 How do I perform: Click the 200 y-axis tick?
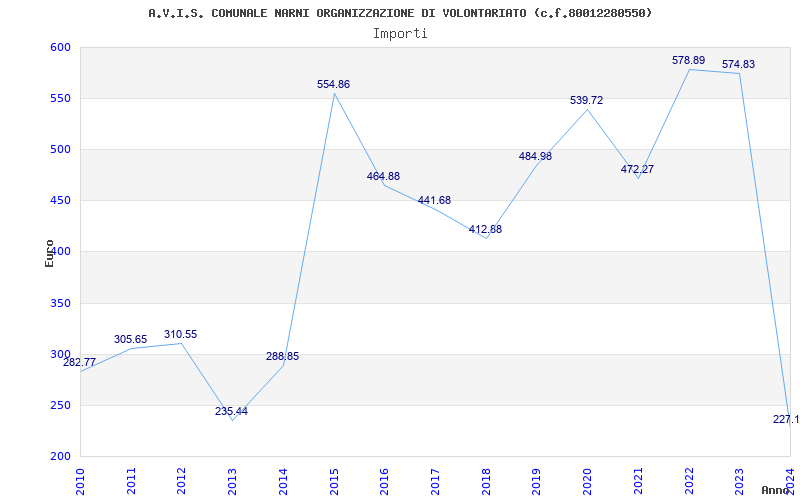click(x=60, y=456)
